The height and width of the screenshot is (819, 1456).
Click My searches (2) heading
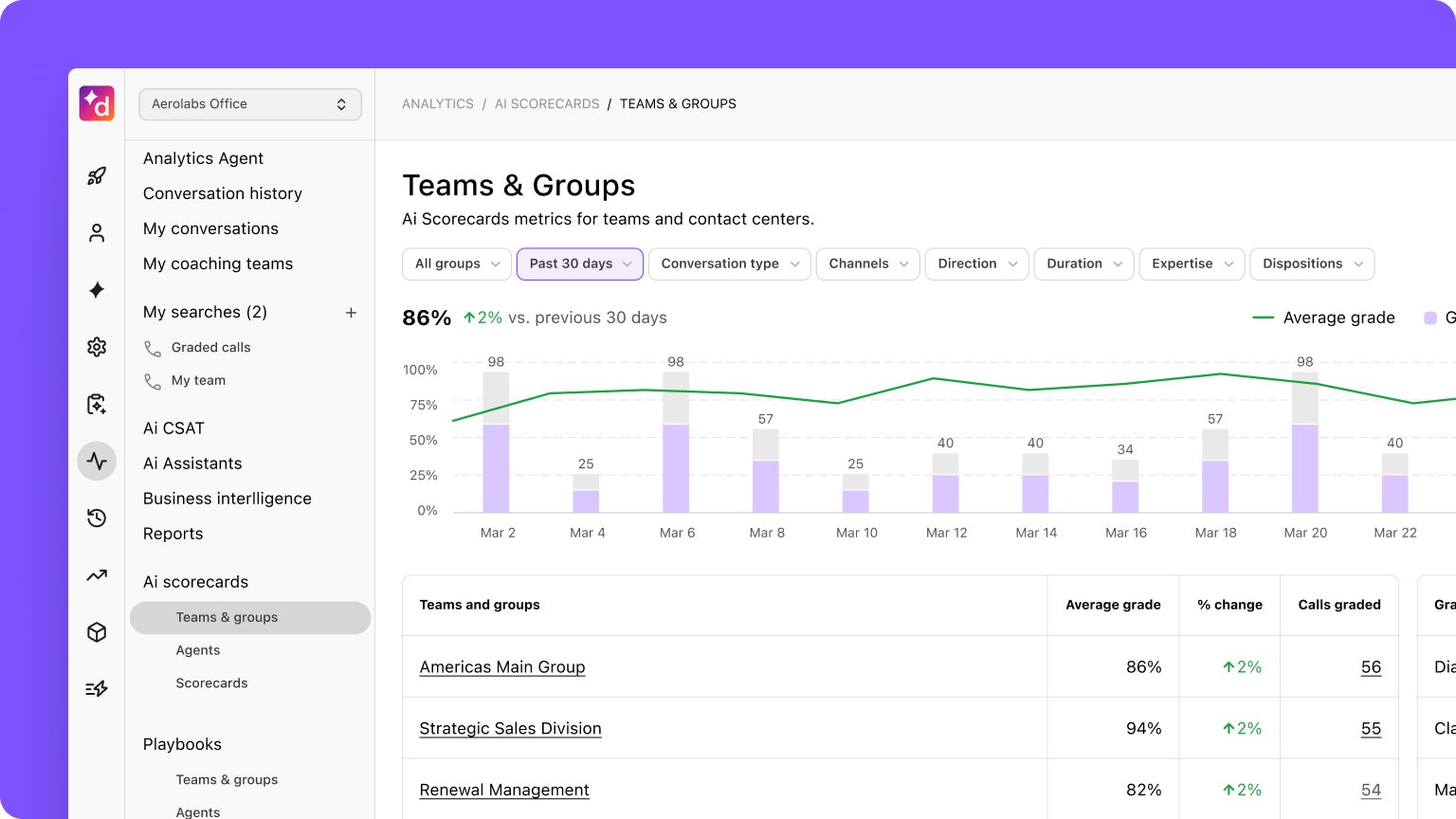point(205,312)
